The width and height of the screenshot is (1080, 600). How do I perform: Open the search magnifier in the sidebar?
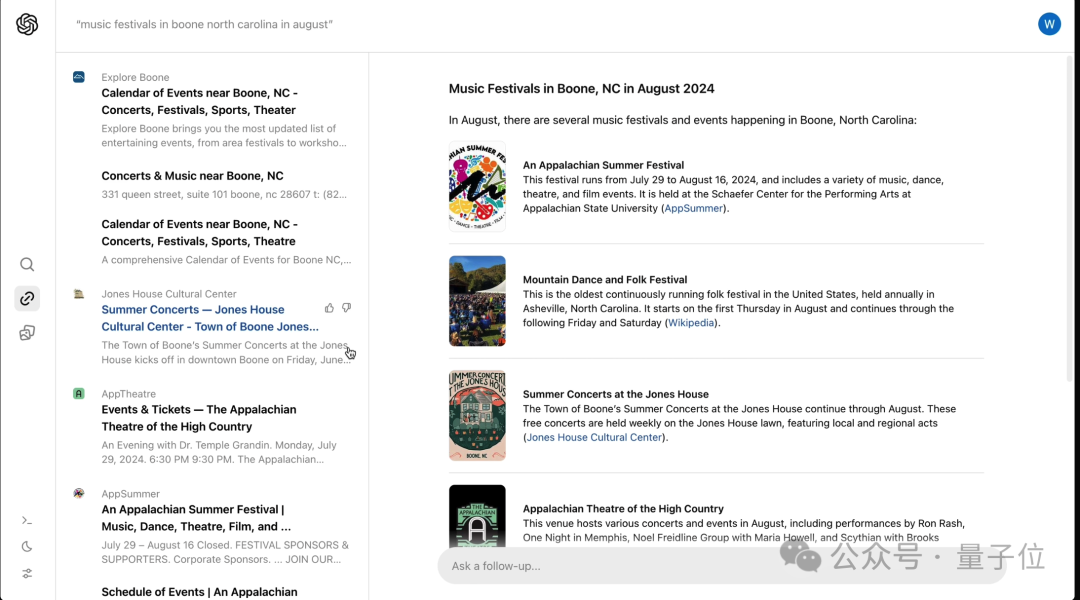pos(27,265)
